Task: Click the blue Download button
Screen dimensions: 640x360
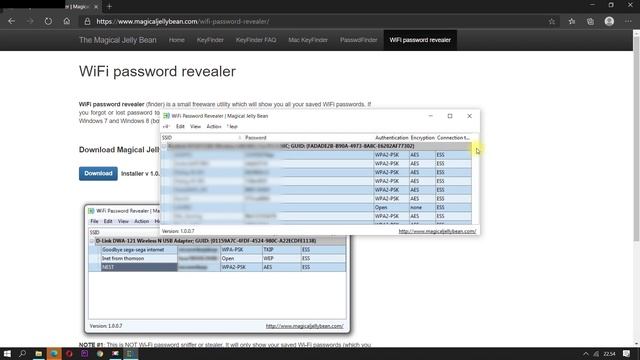Action: (x=98, y=173)
